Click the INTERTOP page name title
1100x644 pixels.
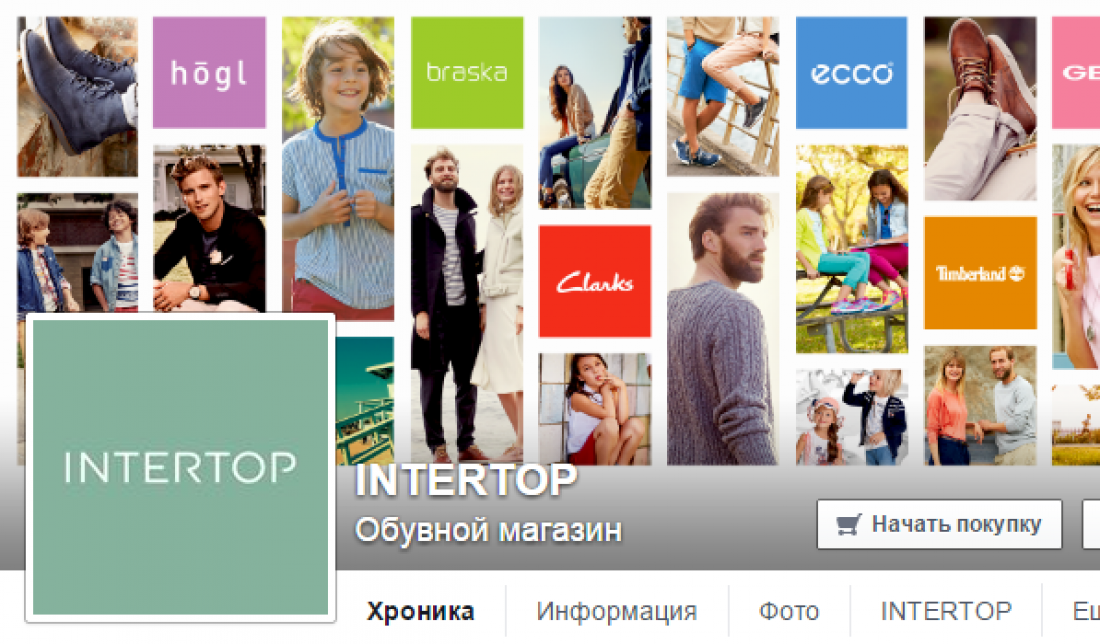(466, 481)
